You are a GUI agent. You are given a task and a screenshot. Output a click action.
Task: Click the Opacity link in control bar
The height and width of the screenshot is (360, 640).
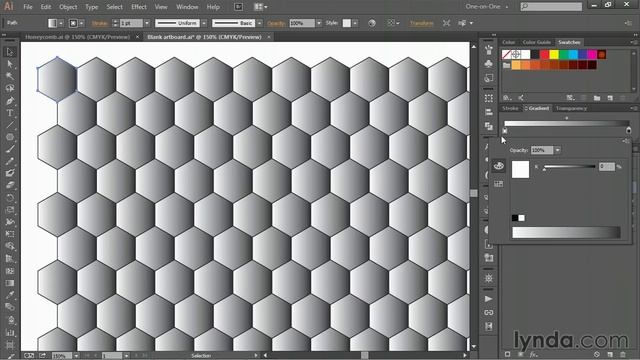point(276,23)
